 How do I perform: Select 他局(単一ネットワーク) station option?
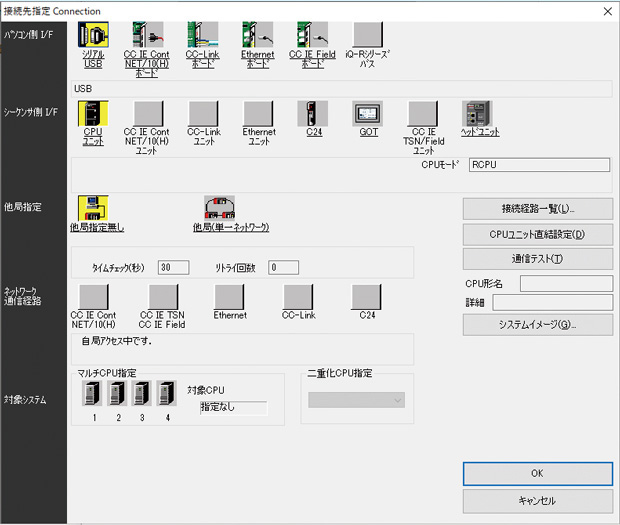click(x=220, y=208)
